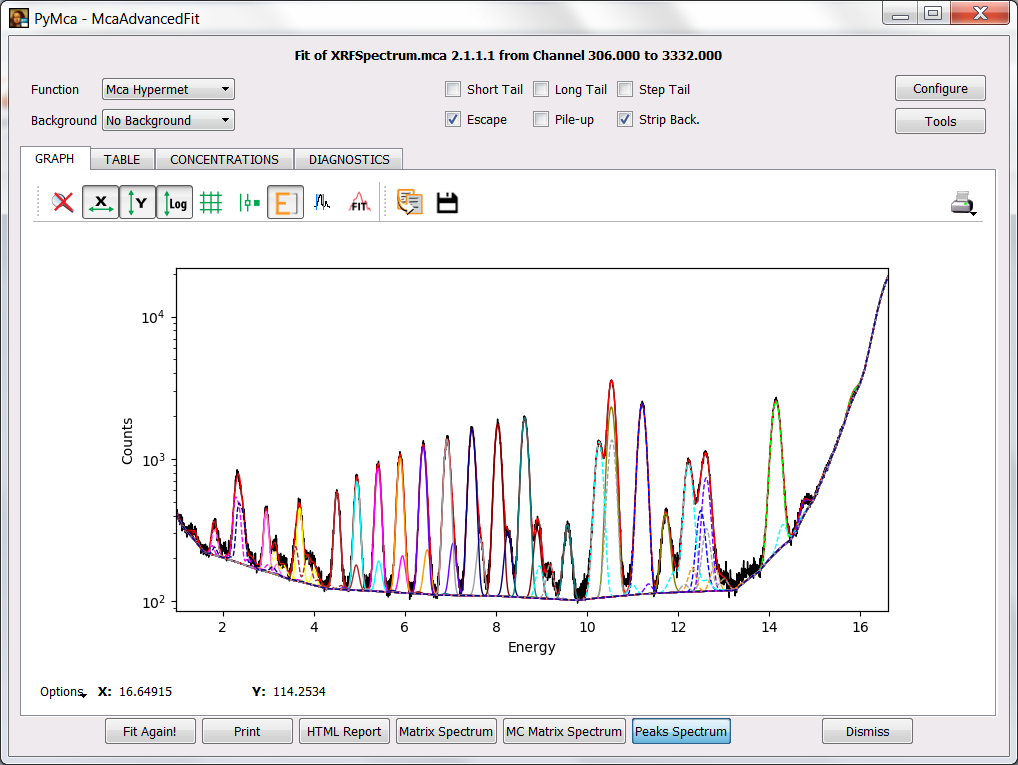This screenshot has height=765, width=1018.
Task: Disable the Escape checkbox
Action: 453,119
